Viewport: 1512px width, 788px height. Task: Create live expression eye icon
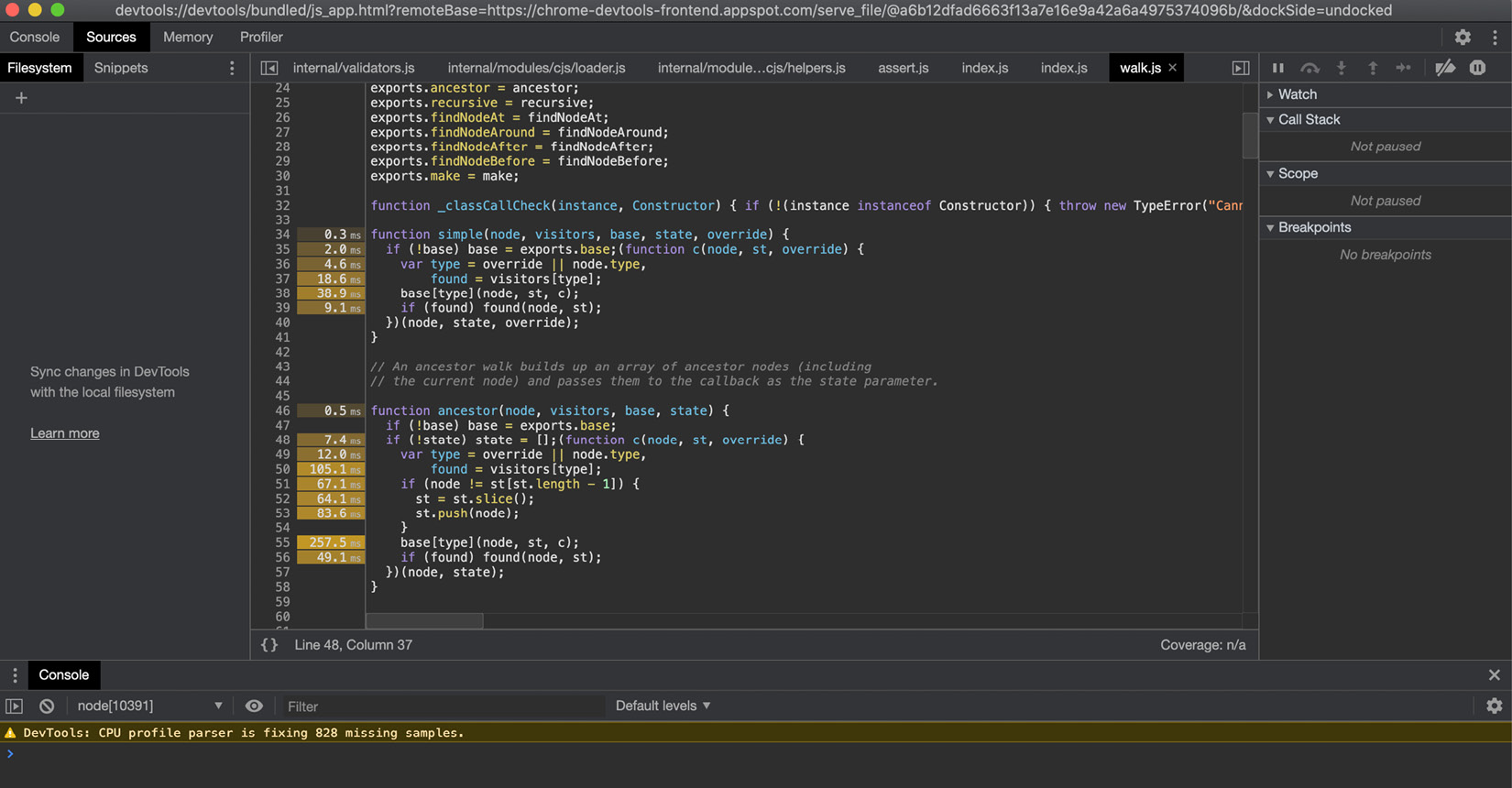point(254,706)
